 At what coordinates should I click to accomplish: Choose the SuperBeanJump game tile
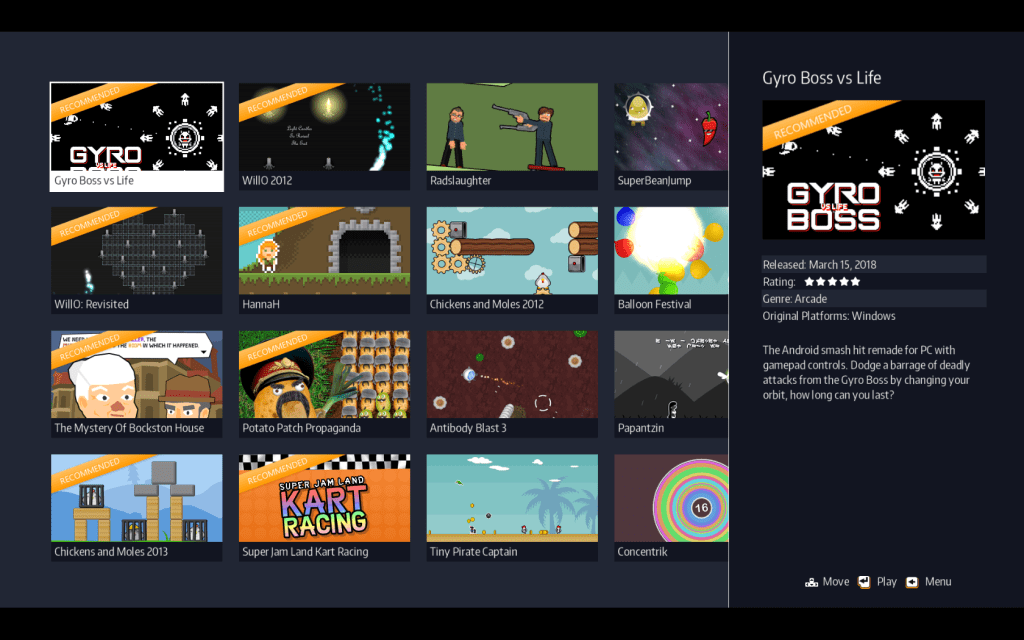tap(671, 136)
